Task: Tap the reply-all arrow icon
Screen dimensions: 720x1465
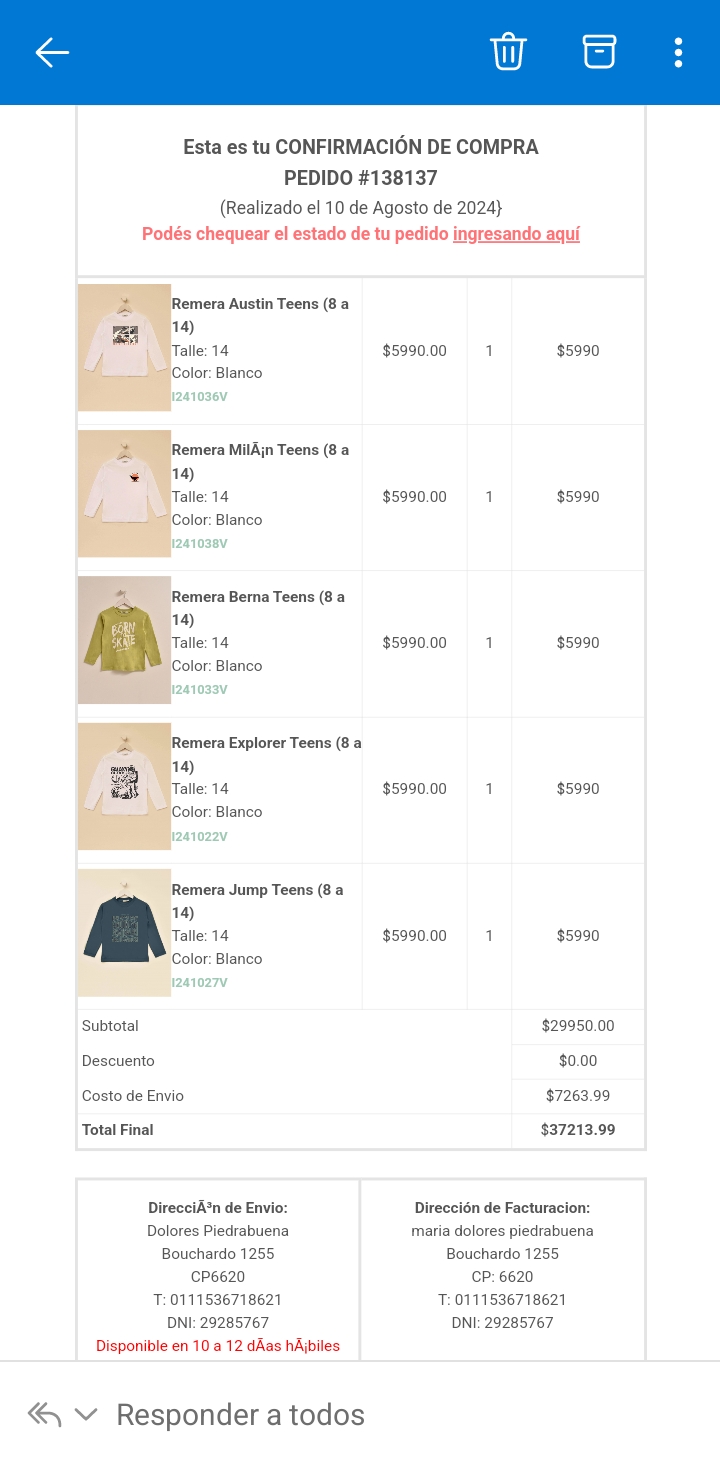Action: click(44, 1414)
